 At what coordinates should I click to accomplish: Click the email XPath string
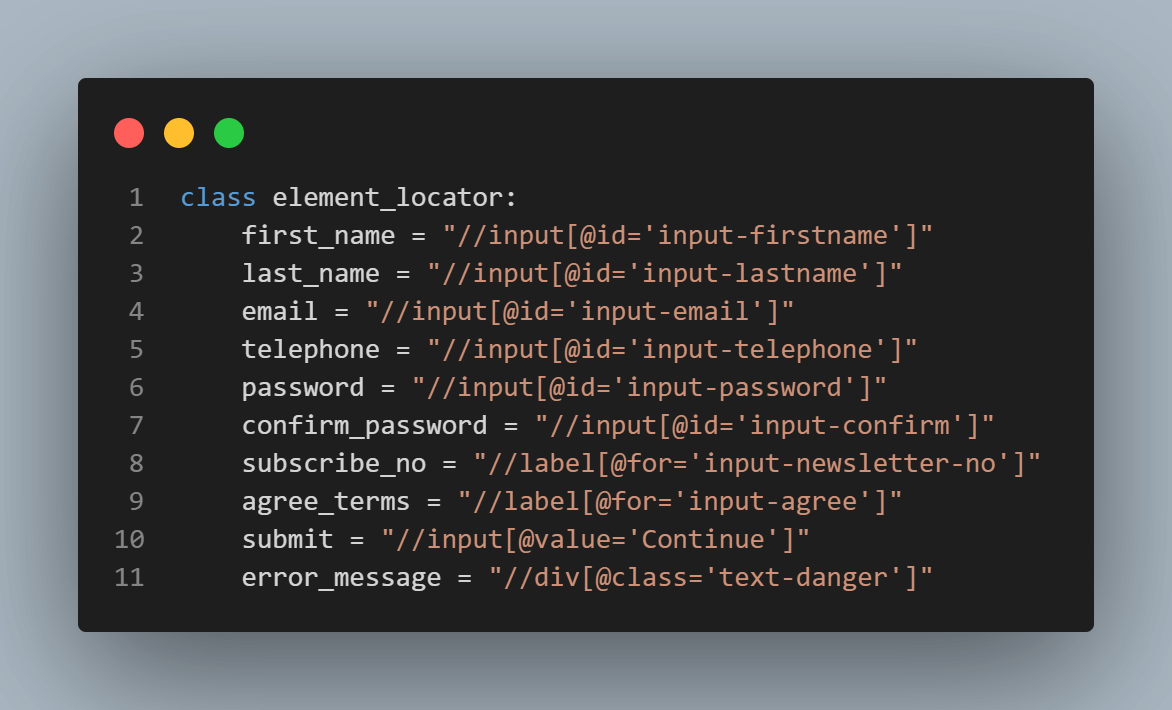pyautogui.click(x=579, y=312)
